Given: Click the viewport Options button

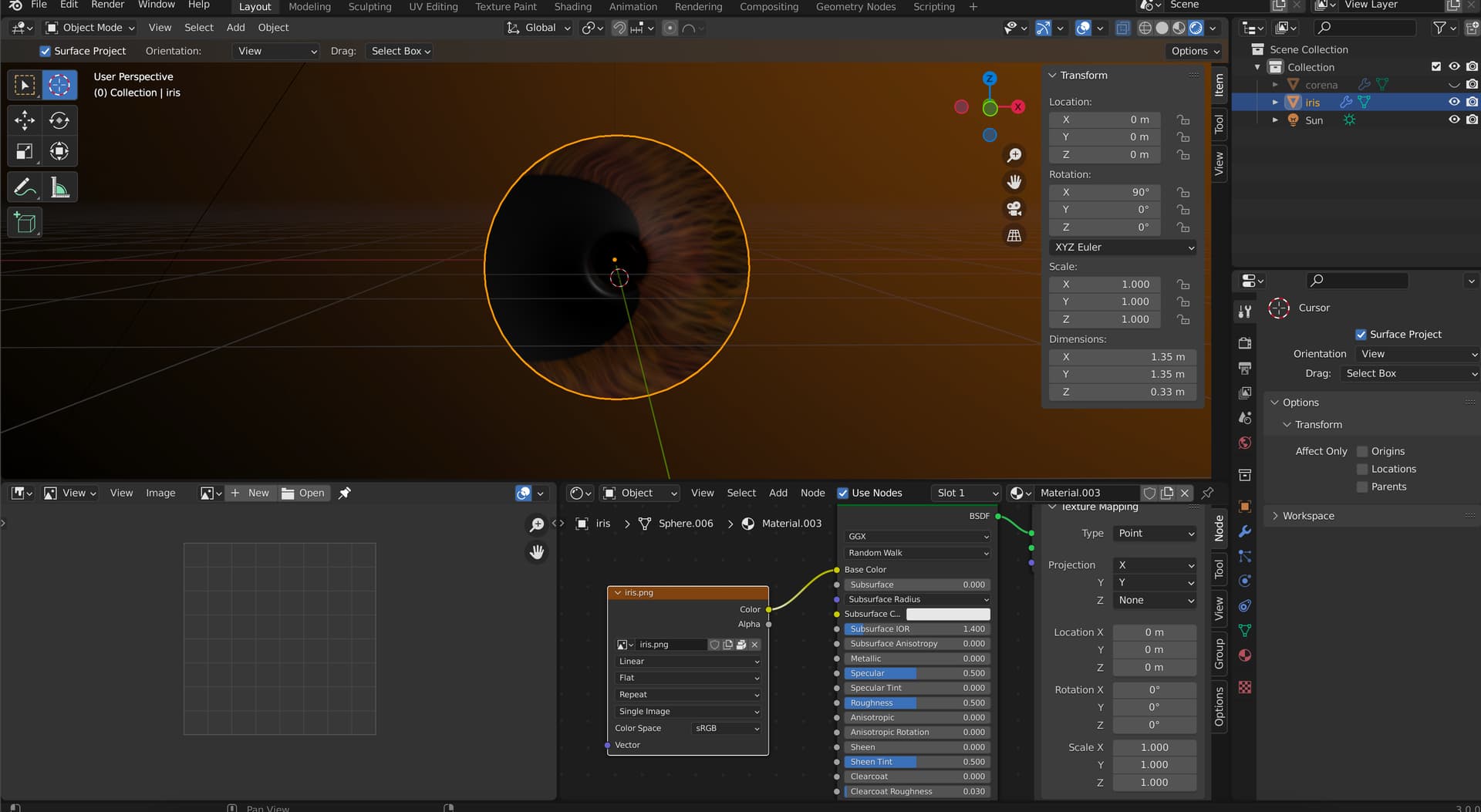Looking at the screenshot, I should point(1195,51).
